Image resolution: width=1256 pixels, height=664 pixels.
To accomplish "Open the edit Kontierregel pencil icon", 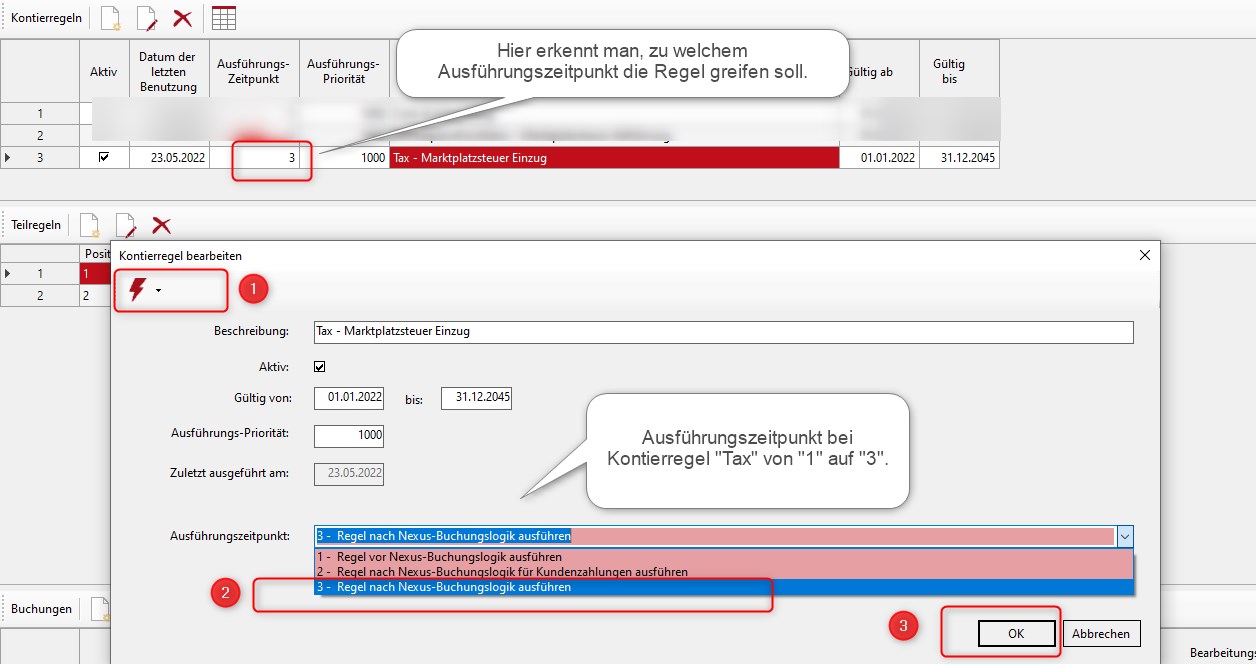I will point(146,17).
